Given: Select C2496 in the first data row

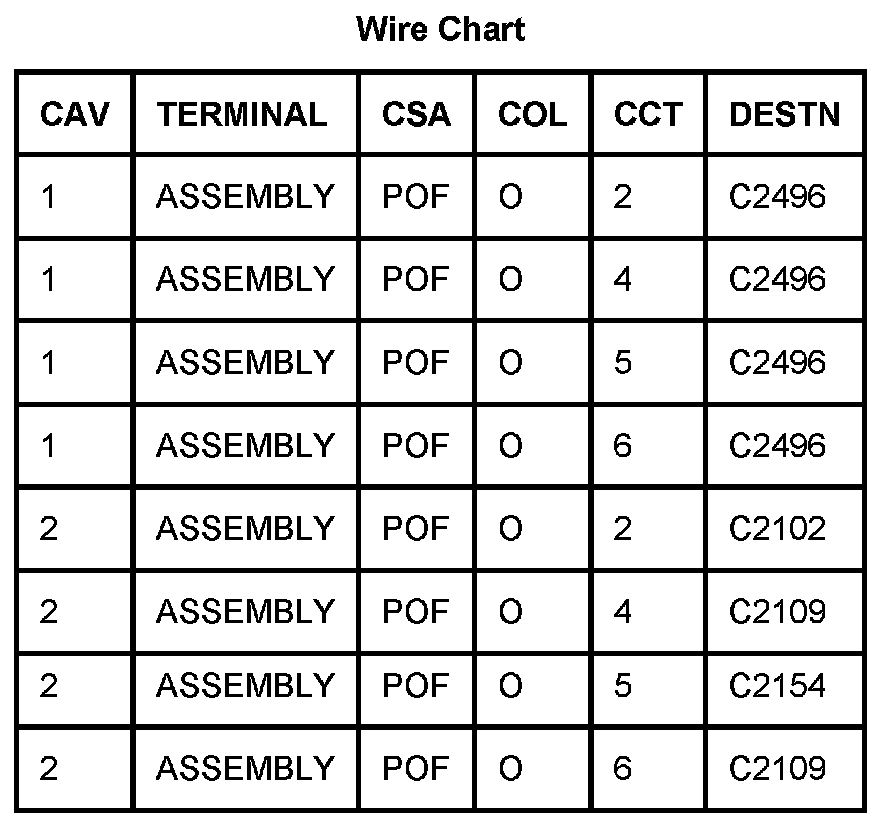Looking at the screenshot, I should [x=777, y=196].
